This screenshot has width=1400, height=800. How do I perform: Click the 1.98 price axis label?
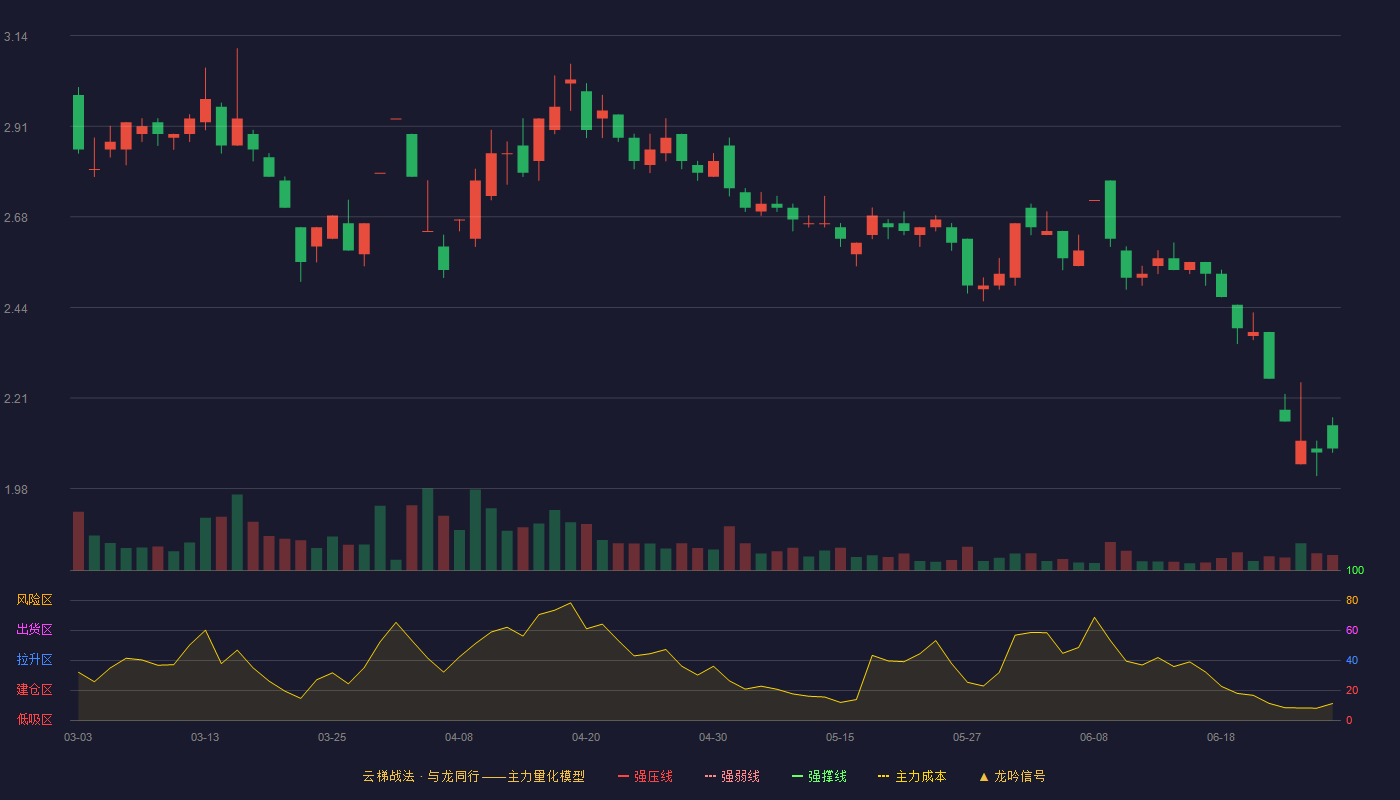click(16, 490)
